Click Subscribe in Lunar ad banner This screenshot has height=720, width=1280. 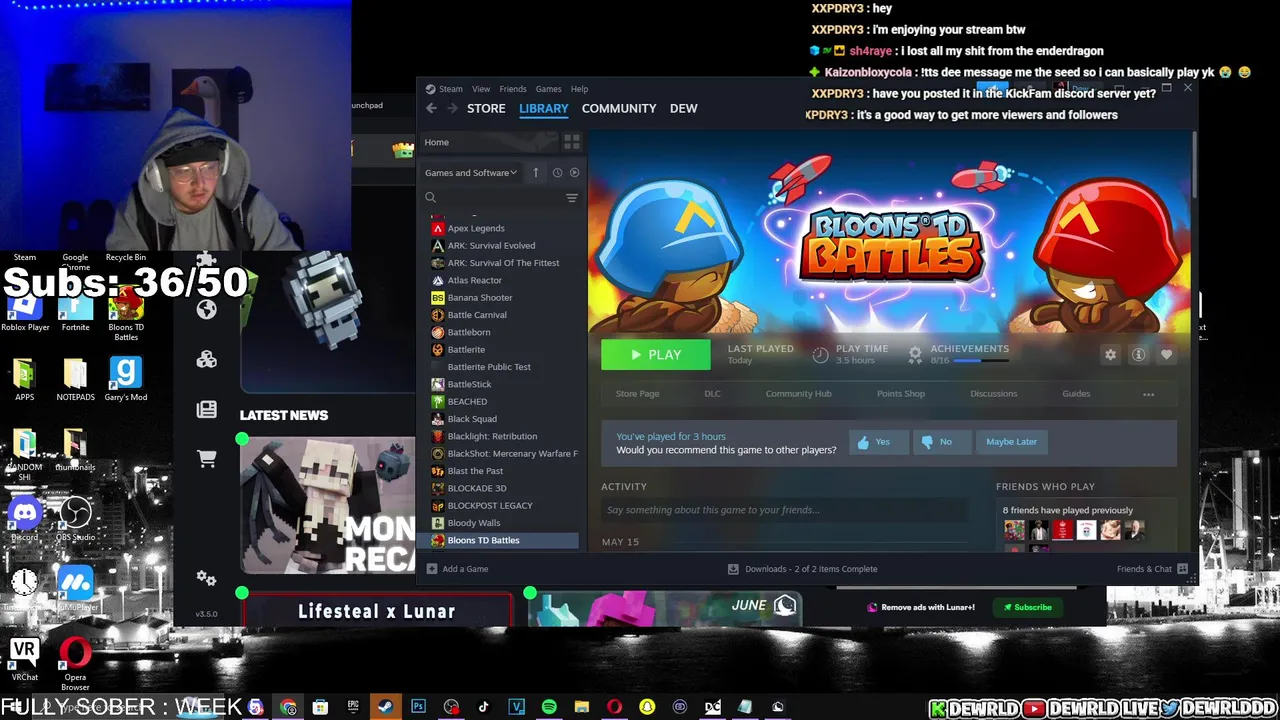click(1028, 607)
